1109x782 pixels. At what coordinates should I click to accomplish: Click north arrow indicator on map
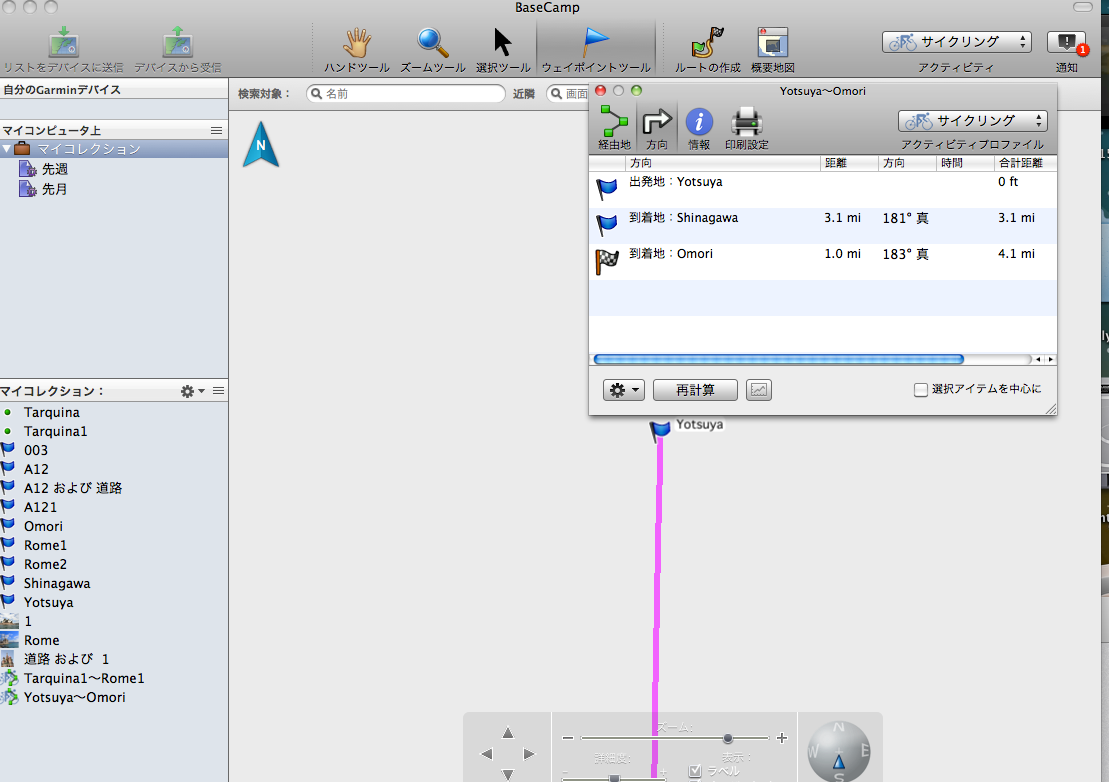click(x=261, y=144)
